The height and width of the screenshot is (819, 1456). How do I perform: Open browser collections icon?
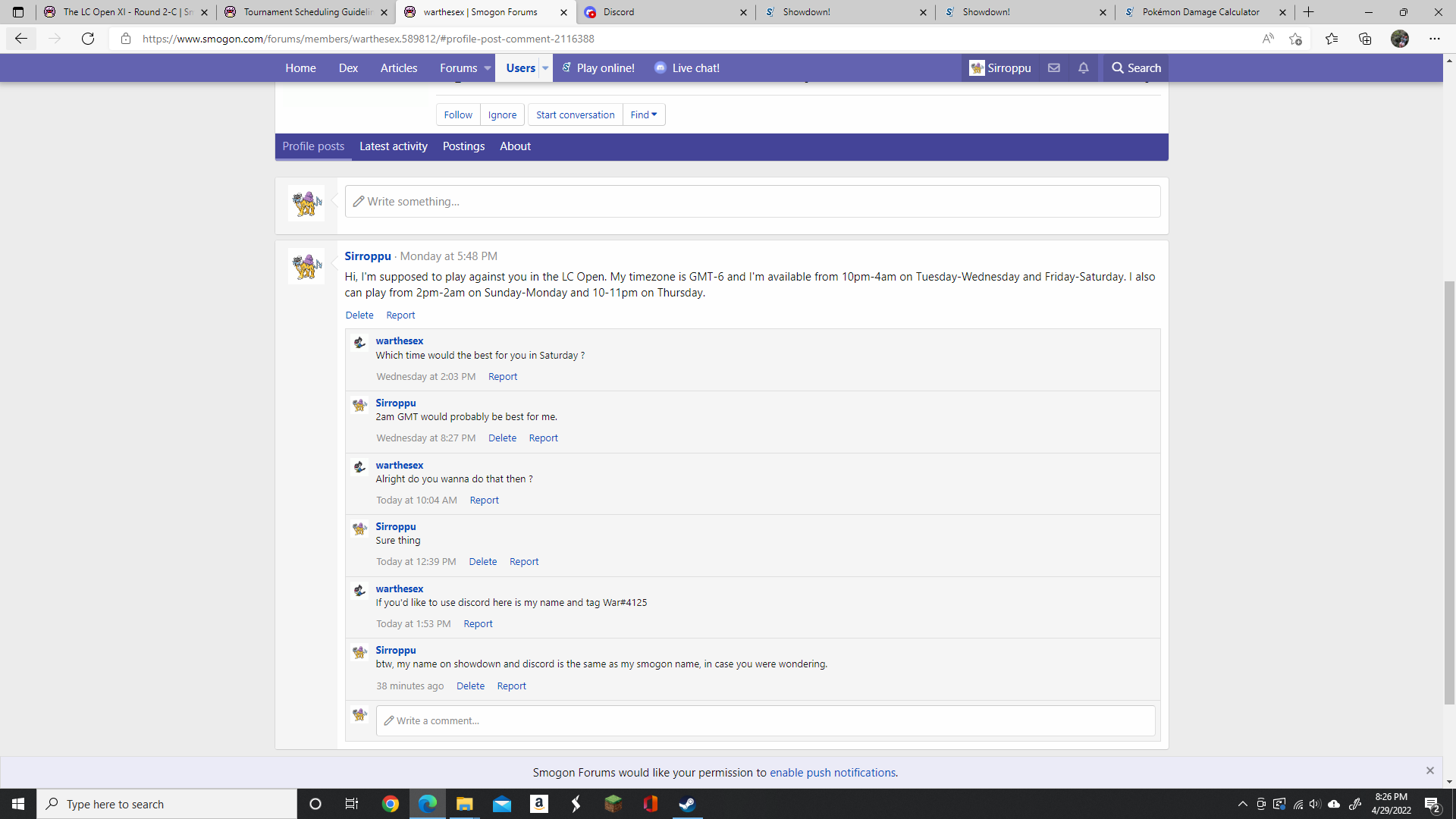[1365, 39]
